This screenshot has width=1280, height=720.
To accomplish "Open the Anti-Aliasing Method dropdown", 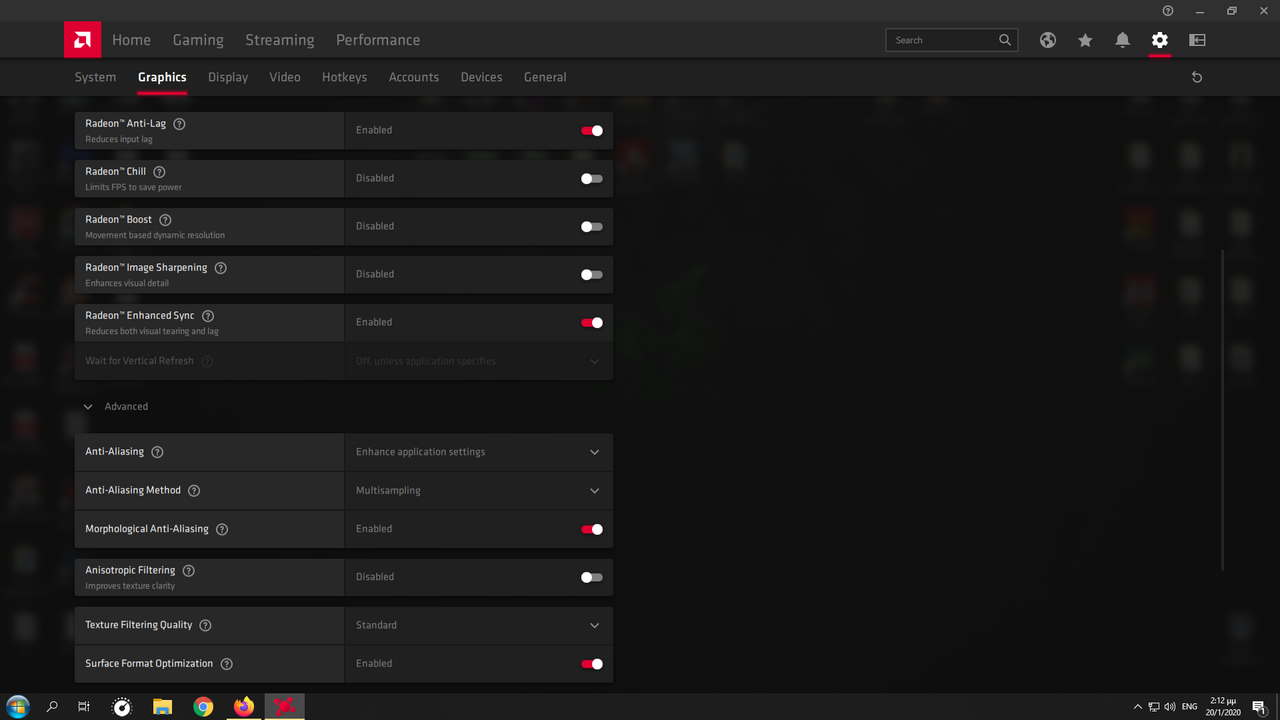I will (479, 491).
